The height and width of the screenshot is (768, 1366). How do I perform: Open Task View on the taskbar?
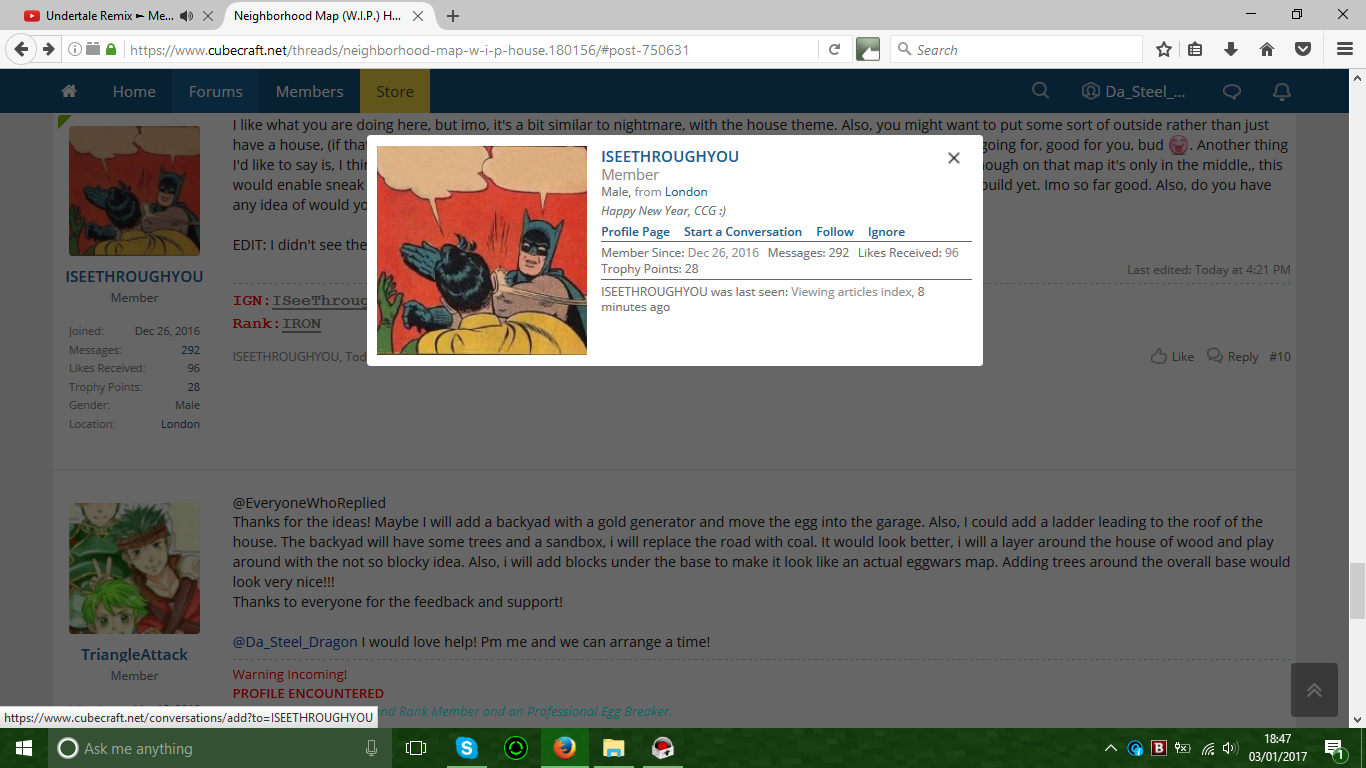[x=416, y=748]
